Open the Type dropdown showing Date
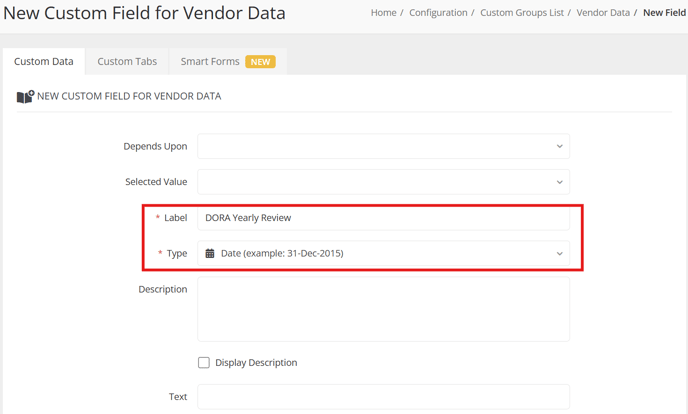The width and height of the screenshot is (688, 414). coord(383,253)
